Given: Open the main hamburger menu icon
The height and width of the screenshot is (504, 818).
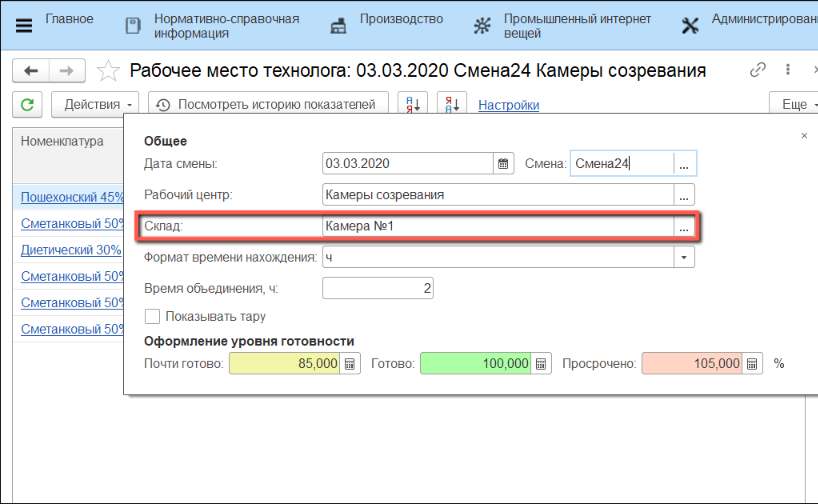Looking at the screenshot, I should click(24, 26).
